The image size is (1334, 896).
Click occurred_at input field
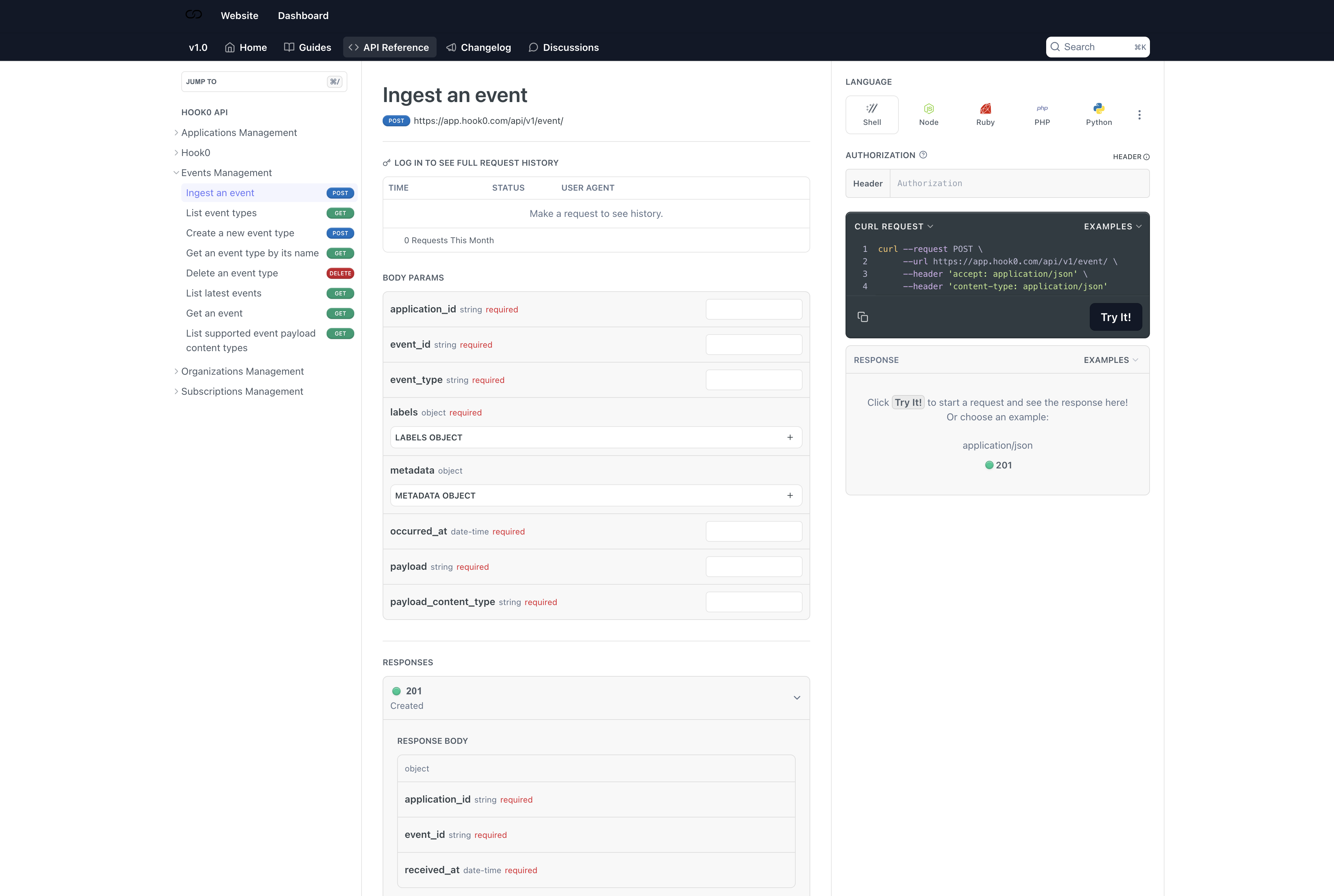753,531
